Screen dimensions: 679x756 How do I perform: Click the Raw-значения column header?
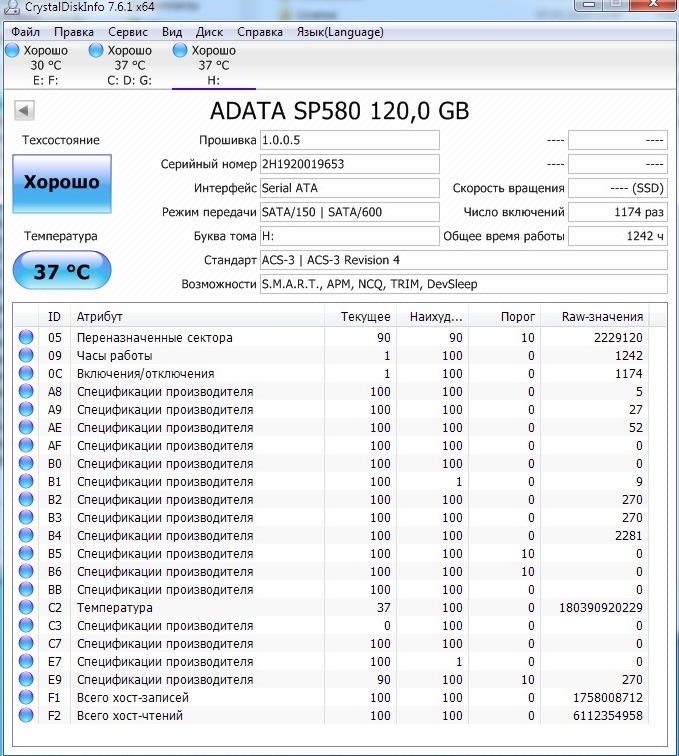tap(595, 316)
